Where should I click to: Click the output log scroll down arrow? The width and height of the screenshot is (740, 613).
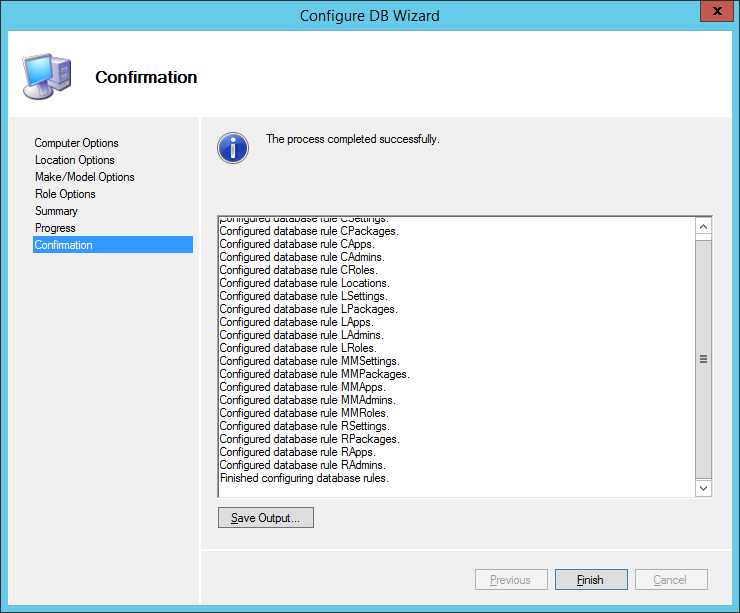[x=703, y=488]
